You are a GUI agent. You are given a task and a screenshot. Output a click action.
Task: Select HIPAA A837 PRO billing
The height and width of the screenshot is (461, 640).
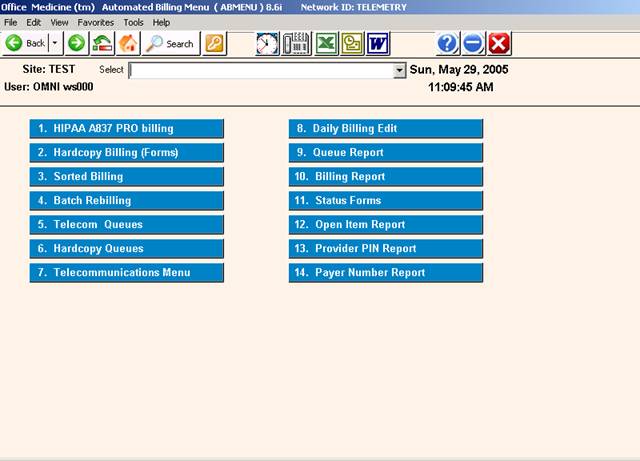[126, 129]
